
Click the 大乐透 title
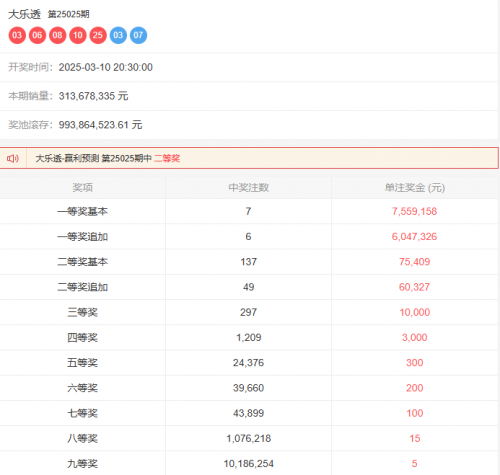pos(24,14)
